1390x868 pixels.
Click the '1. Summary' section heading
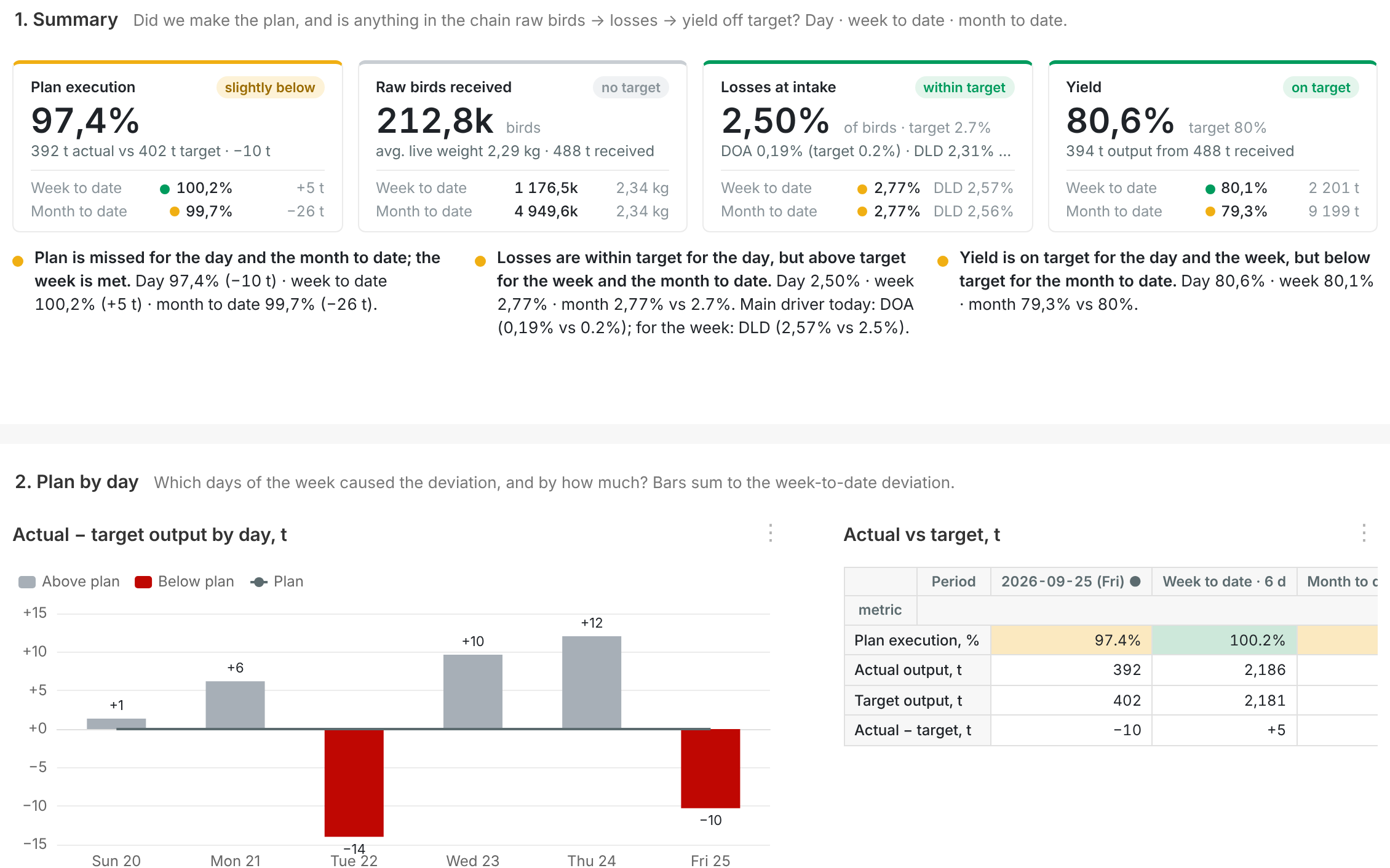coord(66,20)
